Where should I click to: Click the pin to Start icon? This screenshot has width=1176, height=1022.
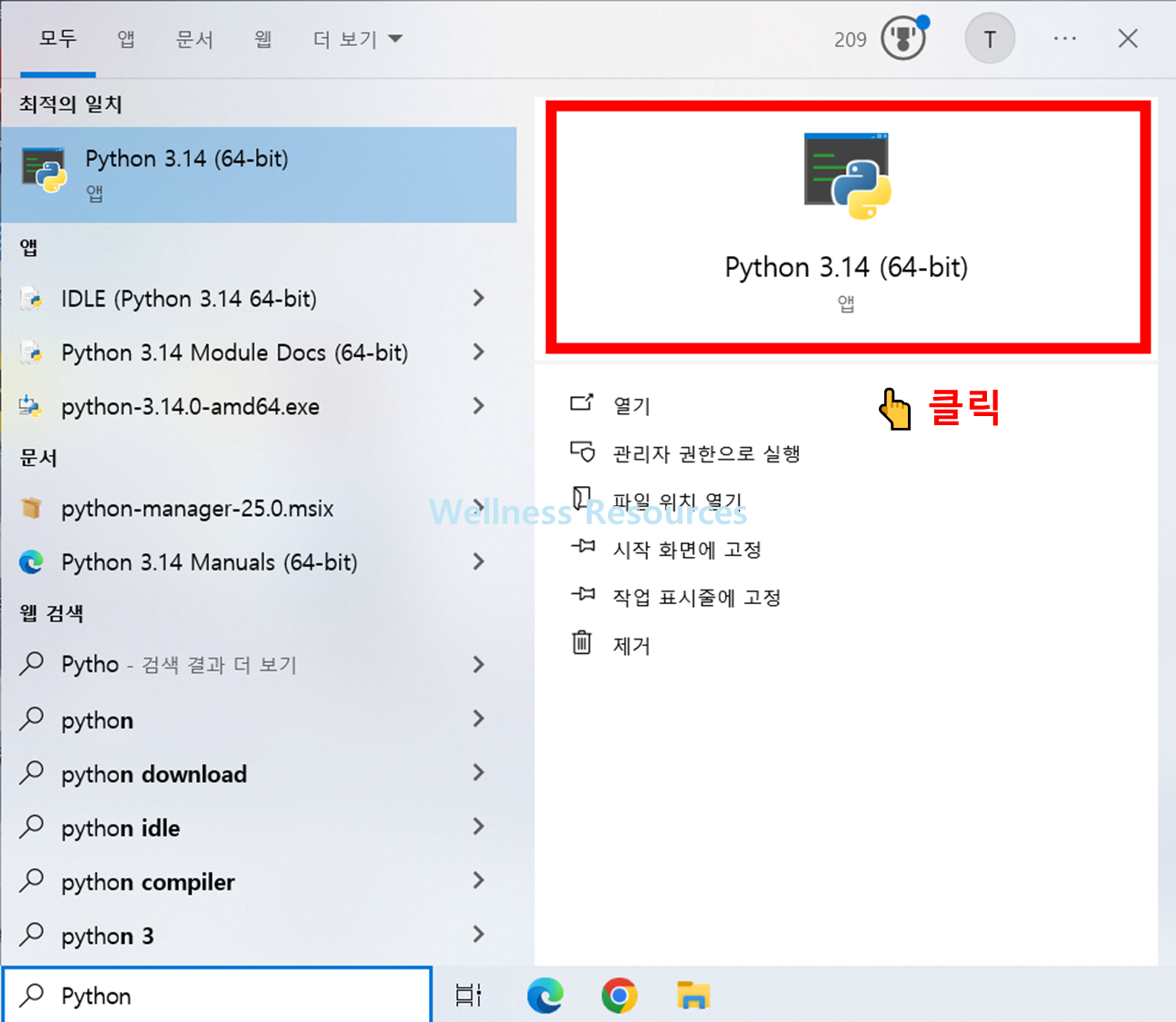583,547
